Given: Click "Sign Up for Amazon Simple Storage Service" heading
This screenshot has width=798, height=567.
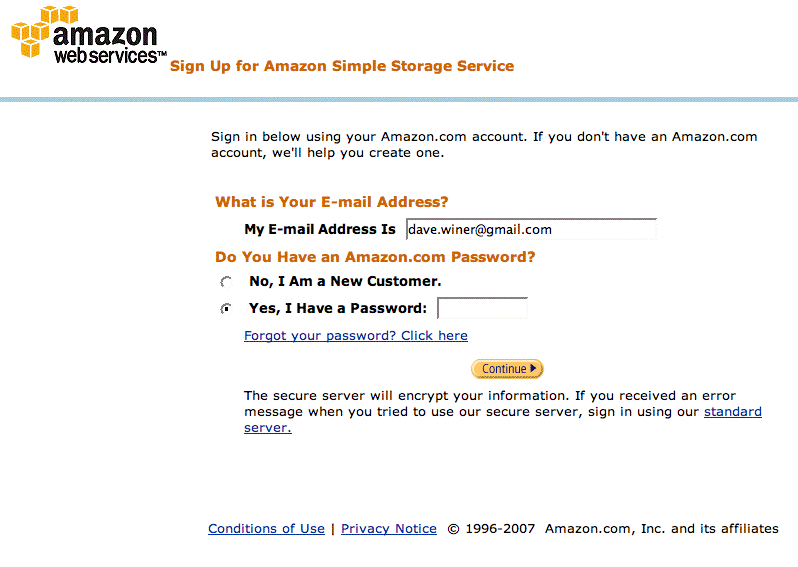Looking at the screenshot, I should pos(342,66).
